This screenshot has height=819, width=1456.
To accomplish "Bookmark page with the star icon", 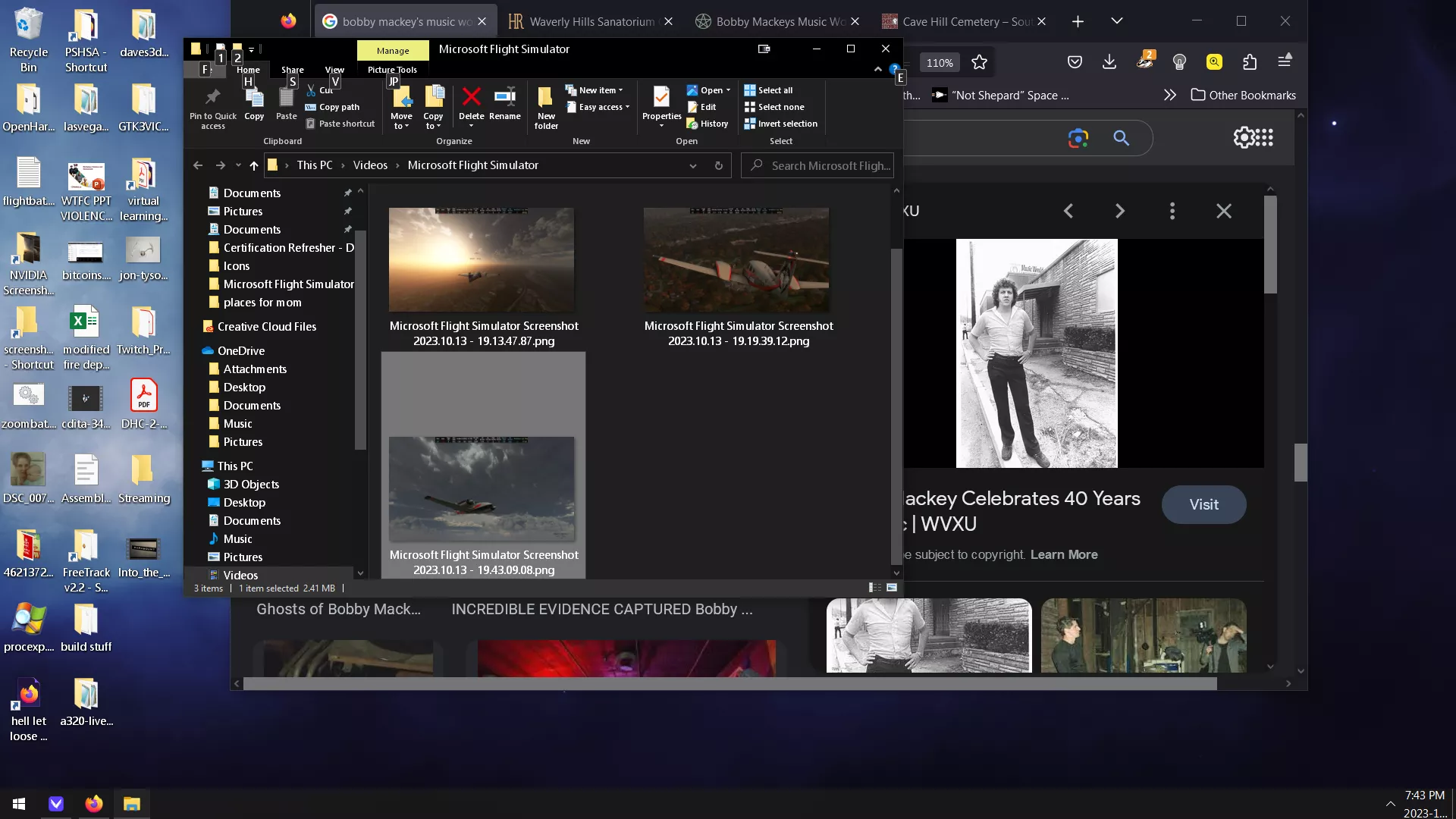I will coord(979,62).
